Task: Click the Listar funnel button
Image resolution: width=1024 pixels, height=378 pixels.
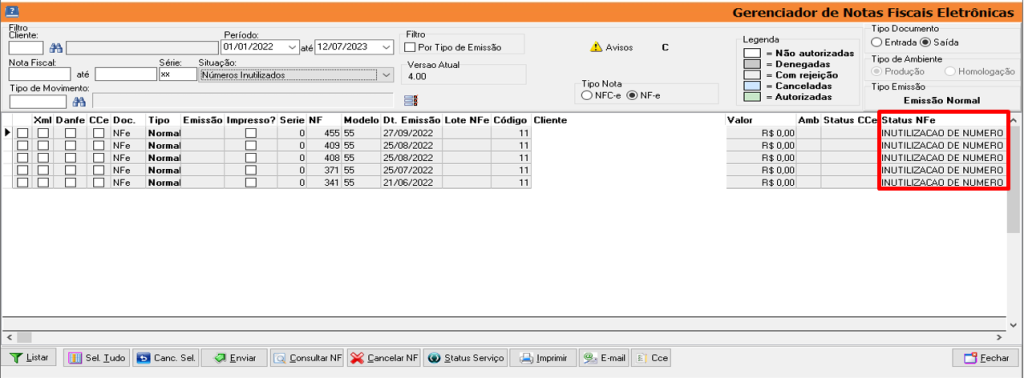Action: click(29, 358)
